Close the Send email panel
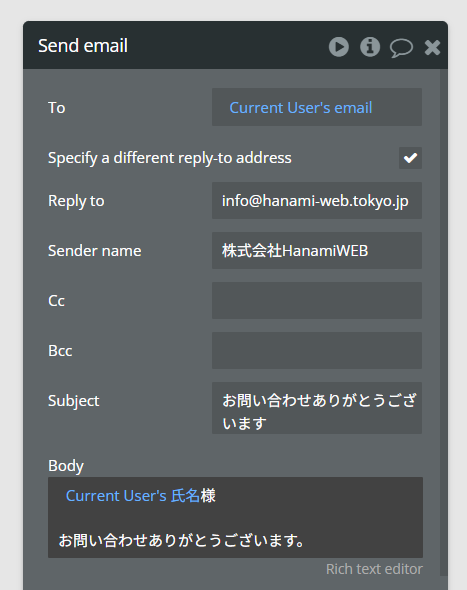The image size is (467, 590). 432,47
